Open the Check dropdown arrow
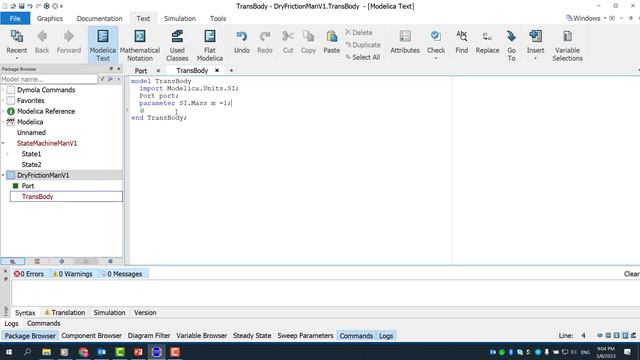Viewport: 640px width, 360px height. [436, 59]
